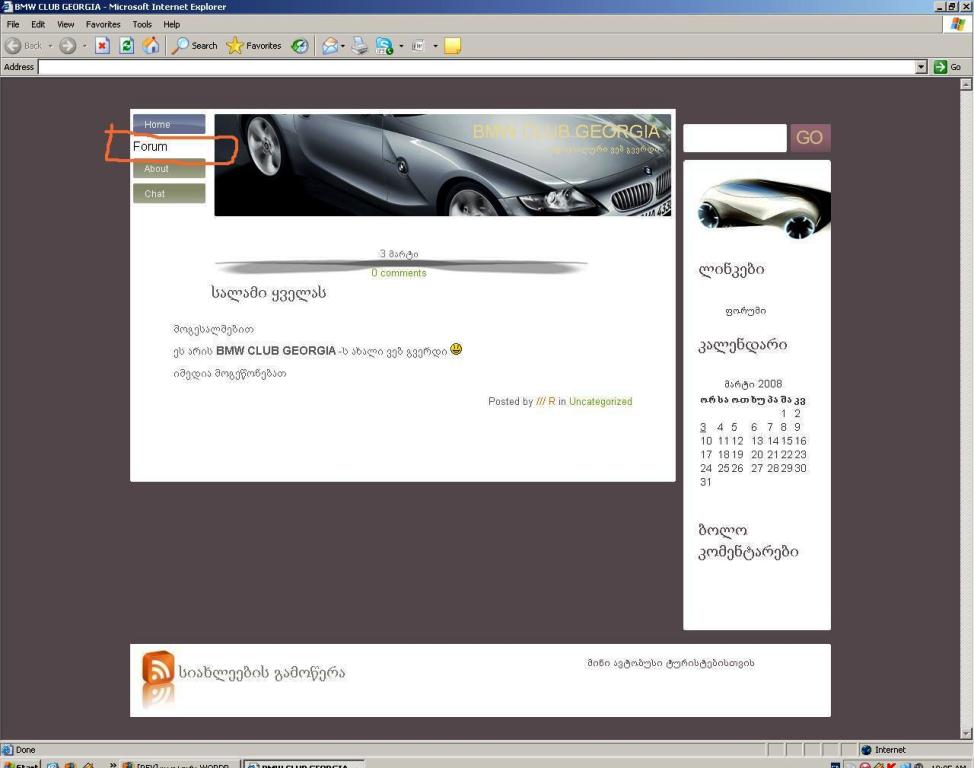
Task: Open the Help menu
Action: click(171, 24)
